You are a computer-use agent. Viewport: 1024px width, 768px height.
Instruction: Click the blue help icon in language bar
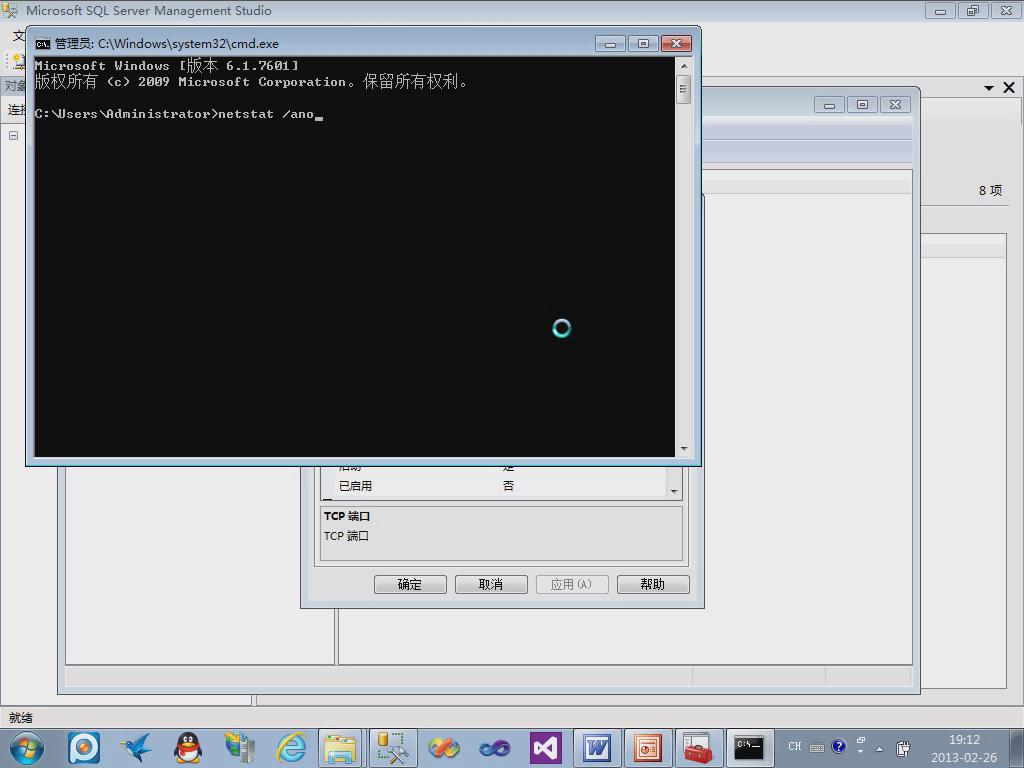click(x=839, y=746)
